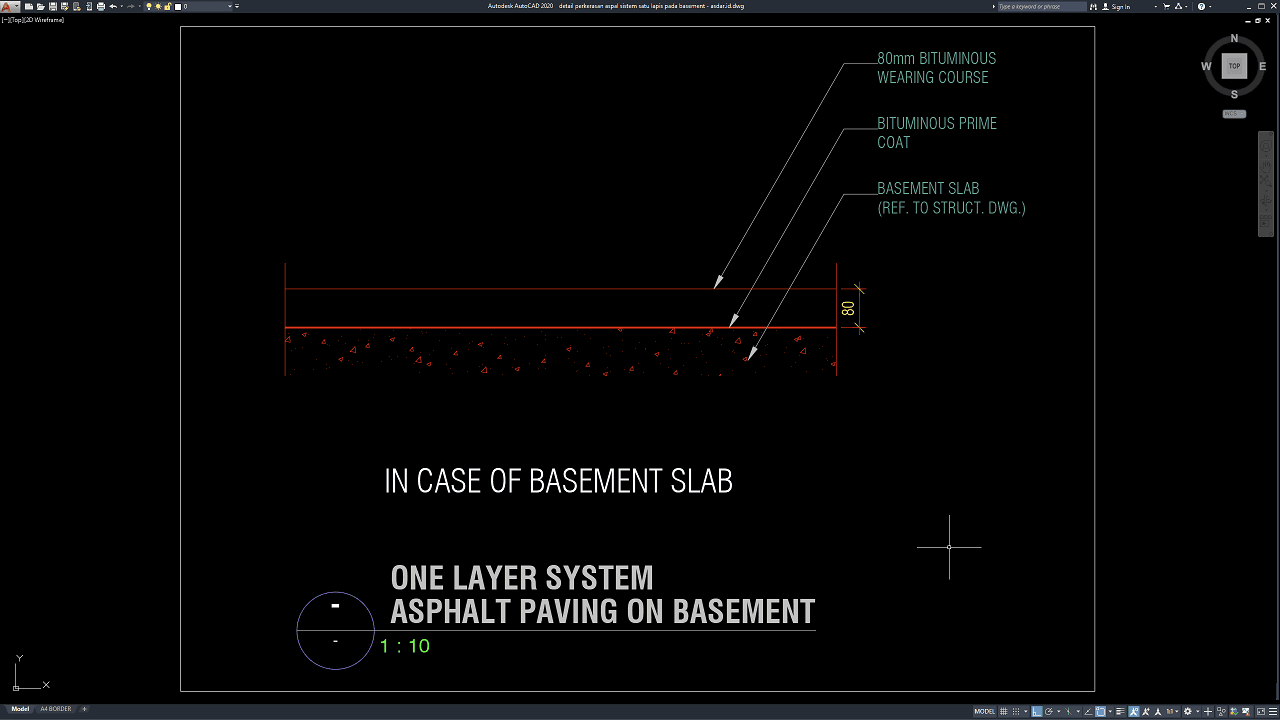Click the Undo arrow icon
This screenshot has height=720, width=1280.
point(112,6)
